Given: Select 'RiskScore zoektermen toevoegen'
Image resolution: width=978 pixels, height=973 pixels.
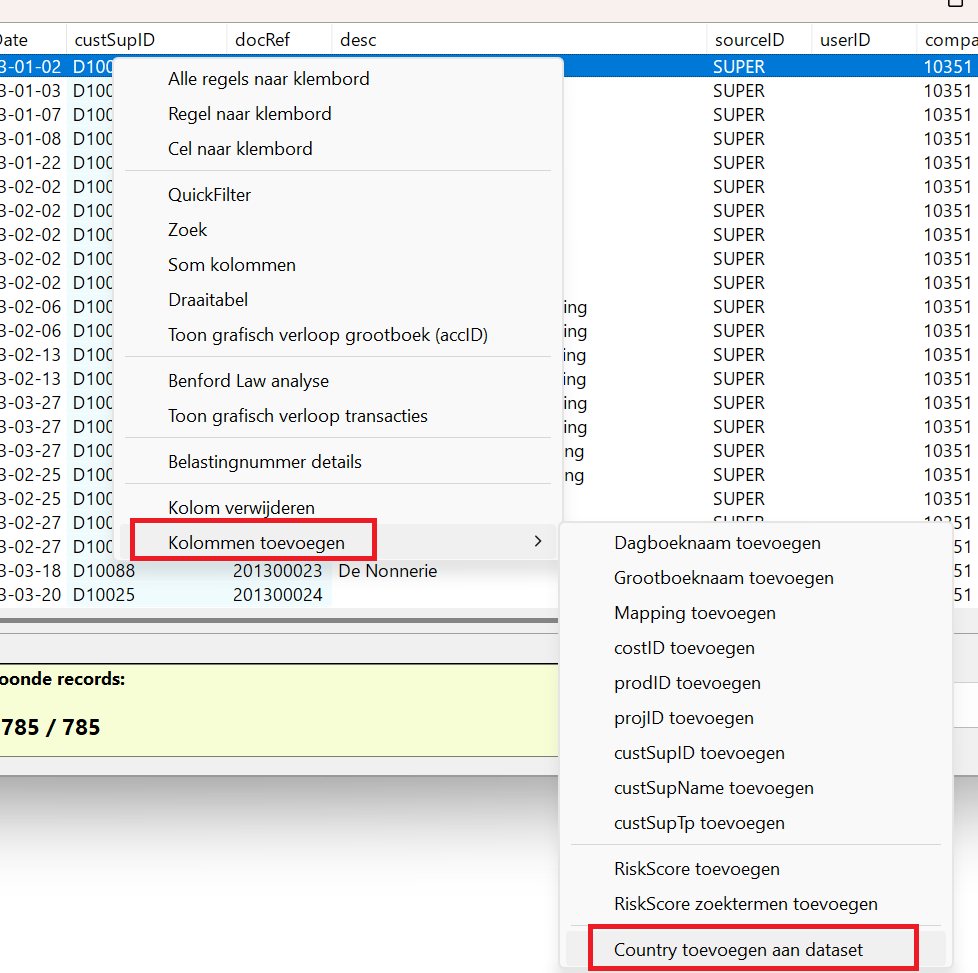Looking at the screenshot, I should (x=745, y=904).
